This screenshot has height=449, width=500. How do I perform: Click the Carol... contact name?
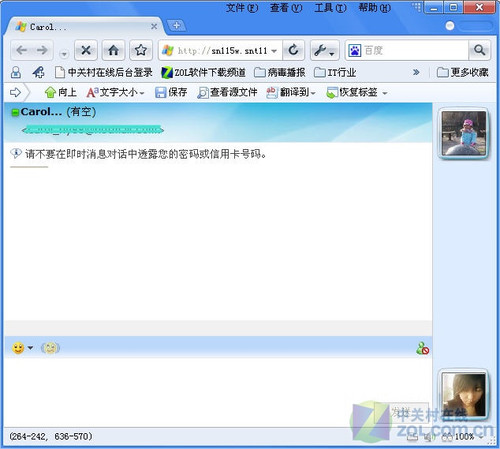click(x=41, y=112)
